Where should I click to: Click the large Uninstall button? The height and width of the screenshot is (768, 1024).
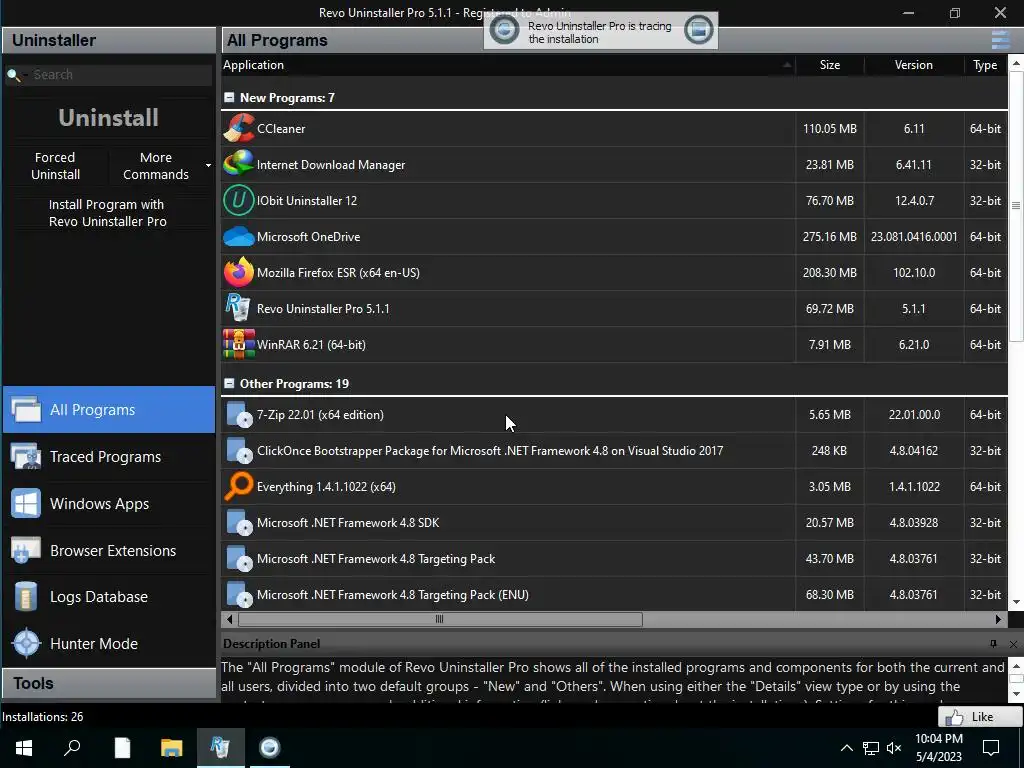click(108, 118)
